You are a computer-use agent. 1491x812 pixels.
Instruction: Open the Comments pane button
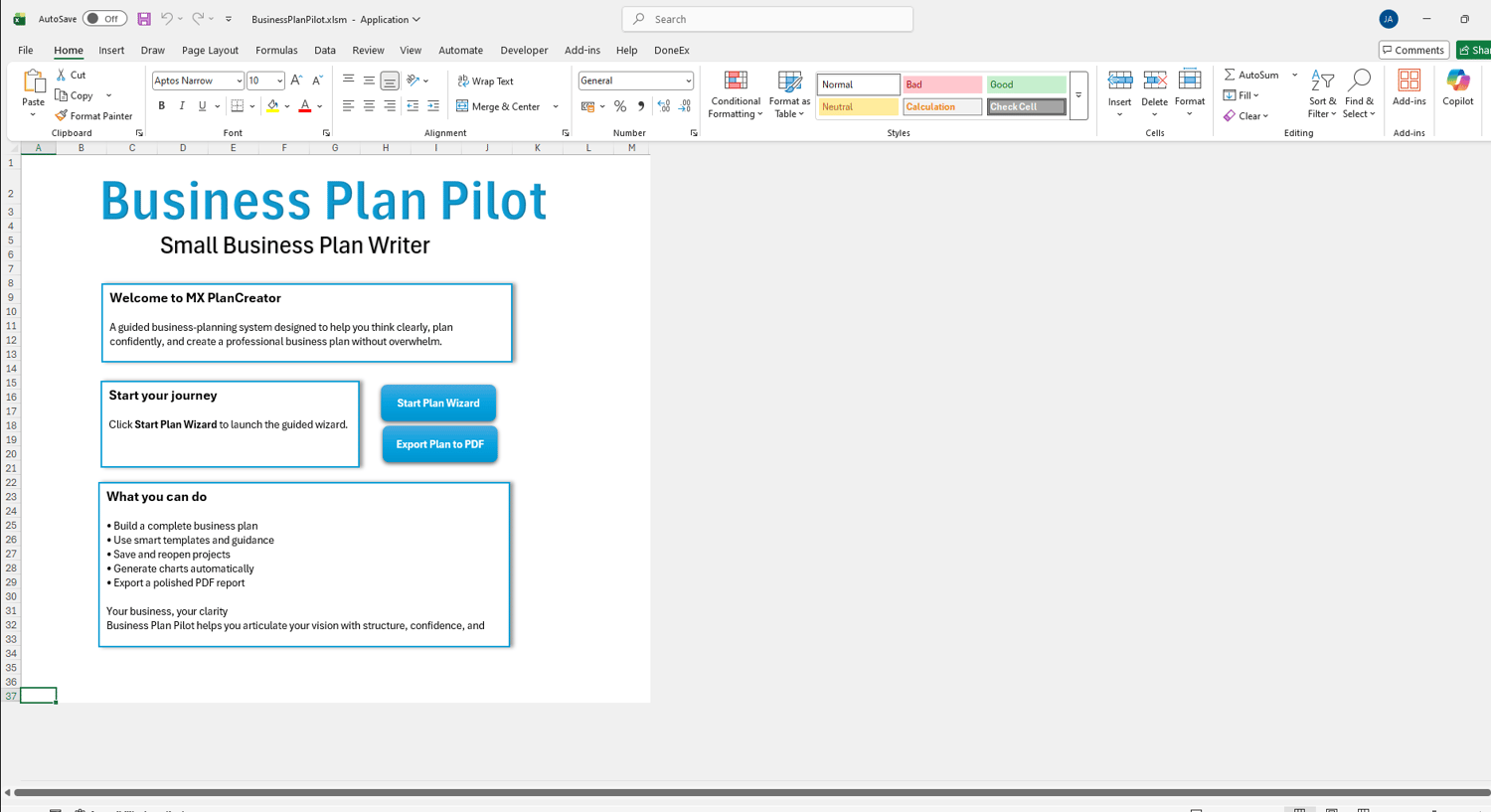(1413, 50)
